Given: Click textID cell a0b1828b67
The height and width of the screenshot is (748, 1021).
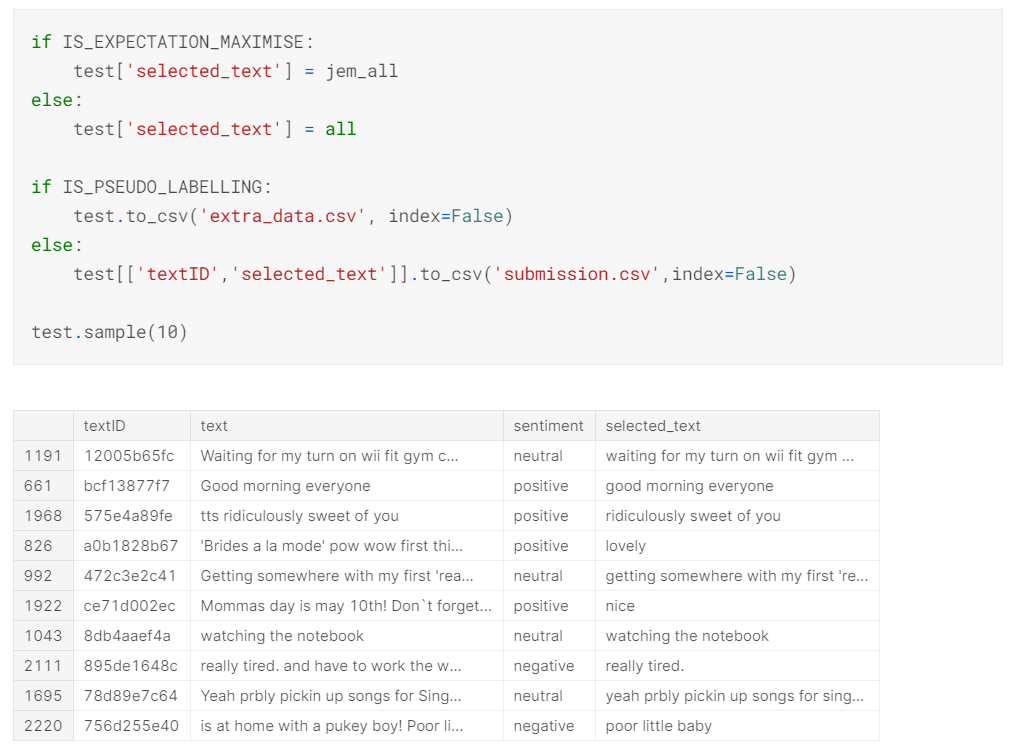Looking at the screenshot, I should point(131,546).
